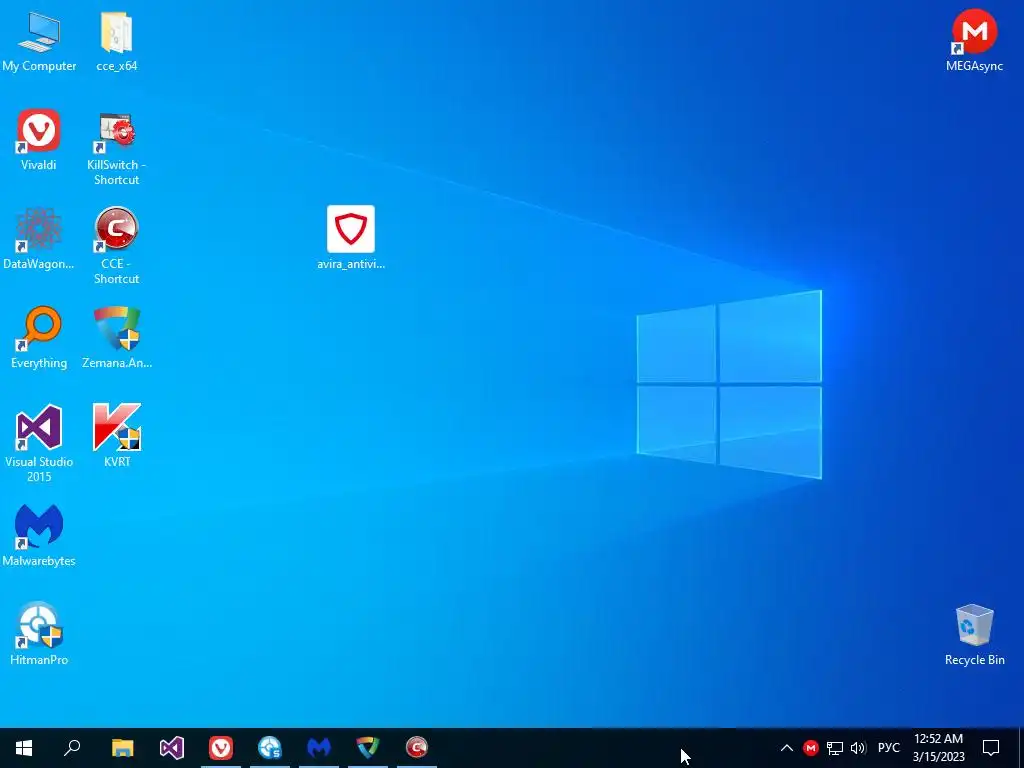Select the Everything search desktop icon
This screenshot has height=768, width=1024.
[39, 338]
